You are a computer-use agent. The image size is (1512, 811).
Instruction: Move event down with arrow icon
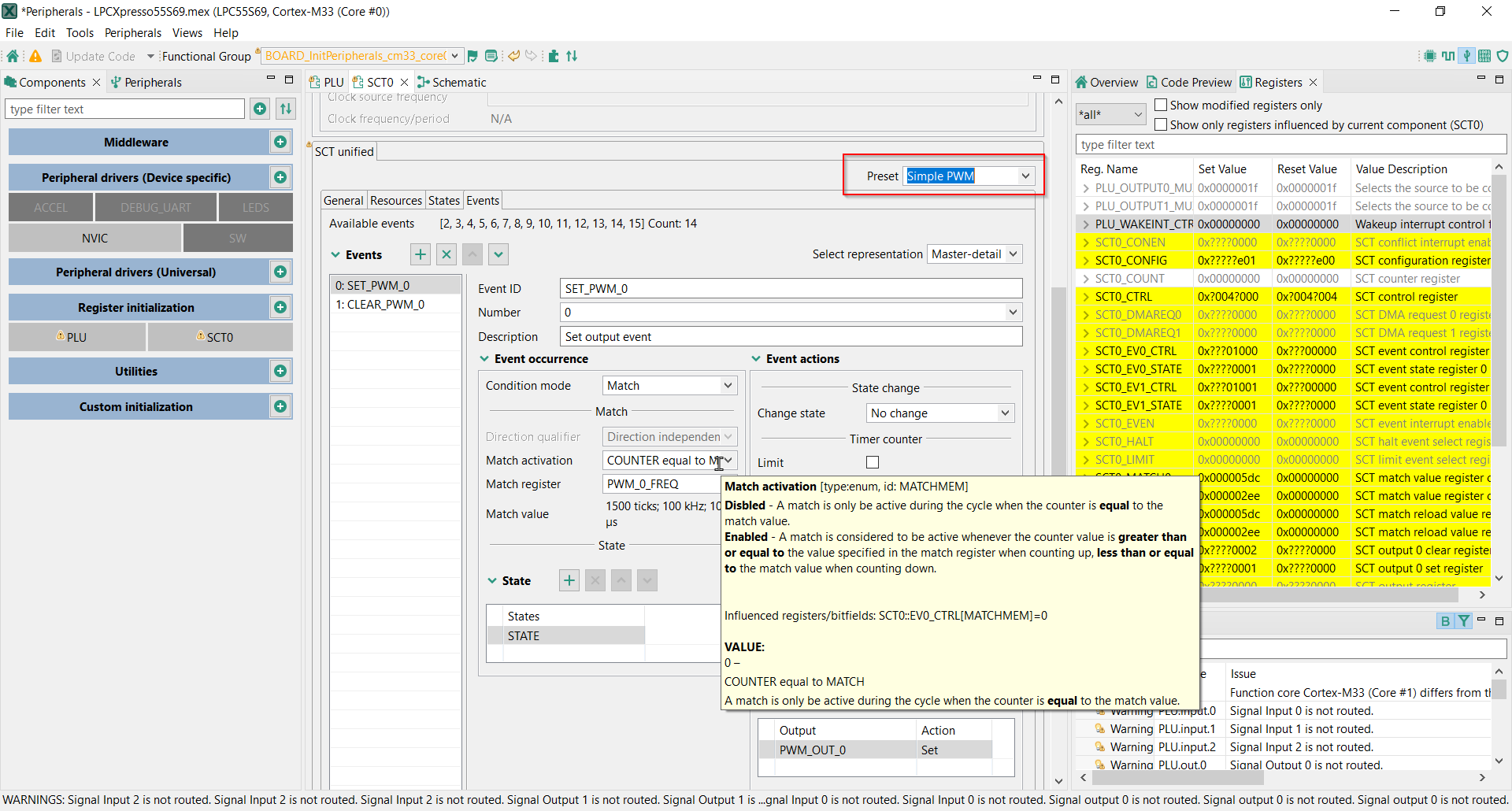tap(498, 254)
